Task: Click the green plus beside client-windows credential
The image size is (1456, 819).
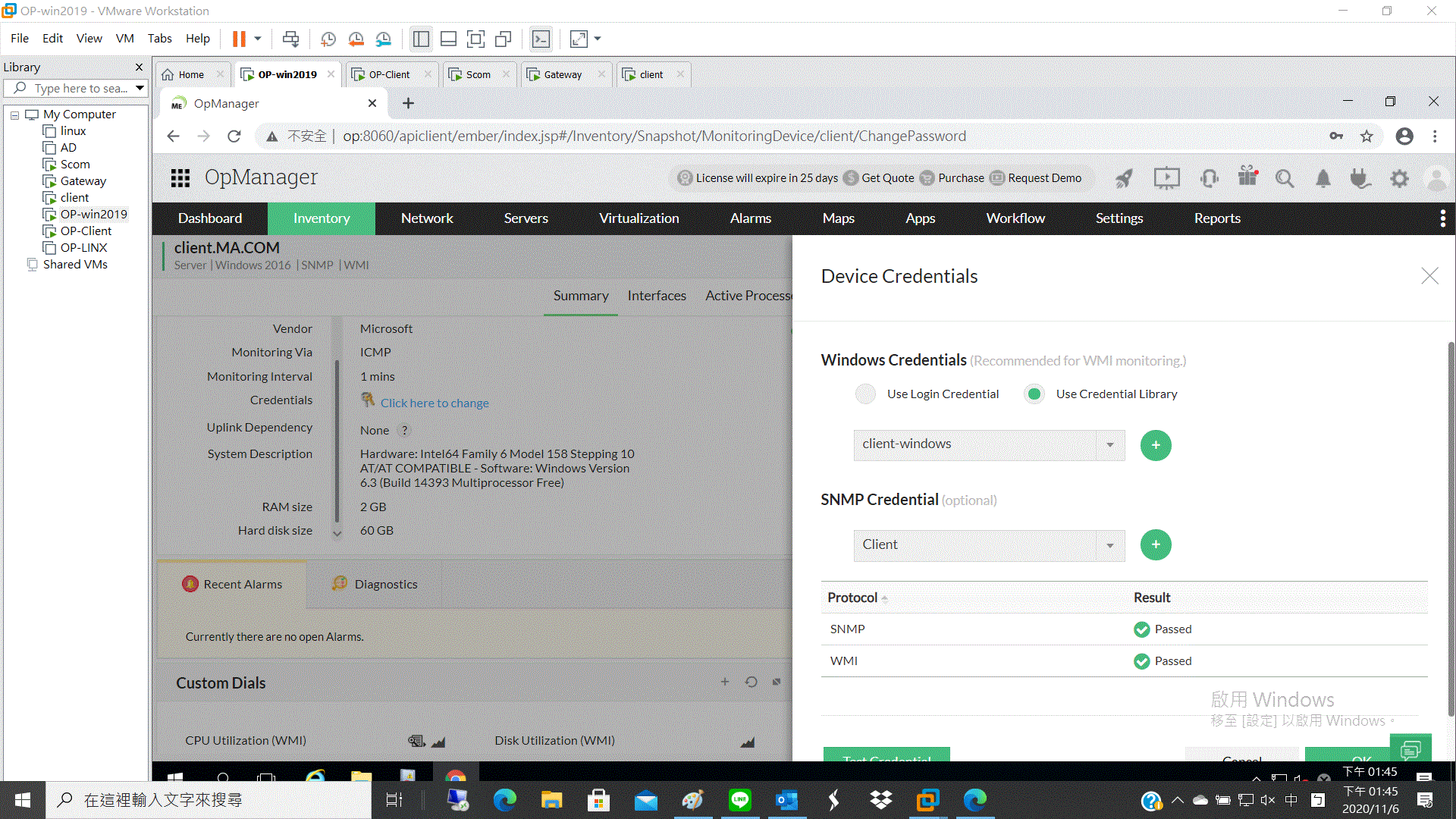Action: point(1156,445)
